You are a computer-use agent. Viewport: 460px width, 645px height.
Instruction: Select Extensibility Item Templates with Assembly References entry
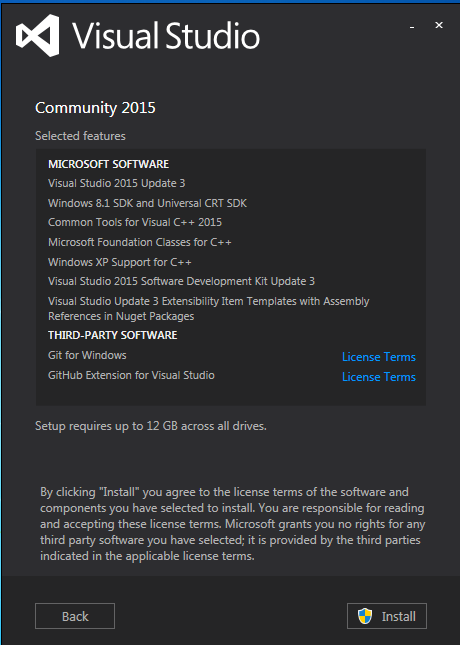tap(209, 309)
